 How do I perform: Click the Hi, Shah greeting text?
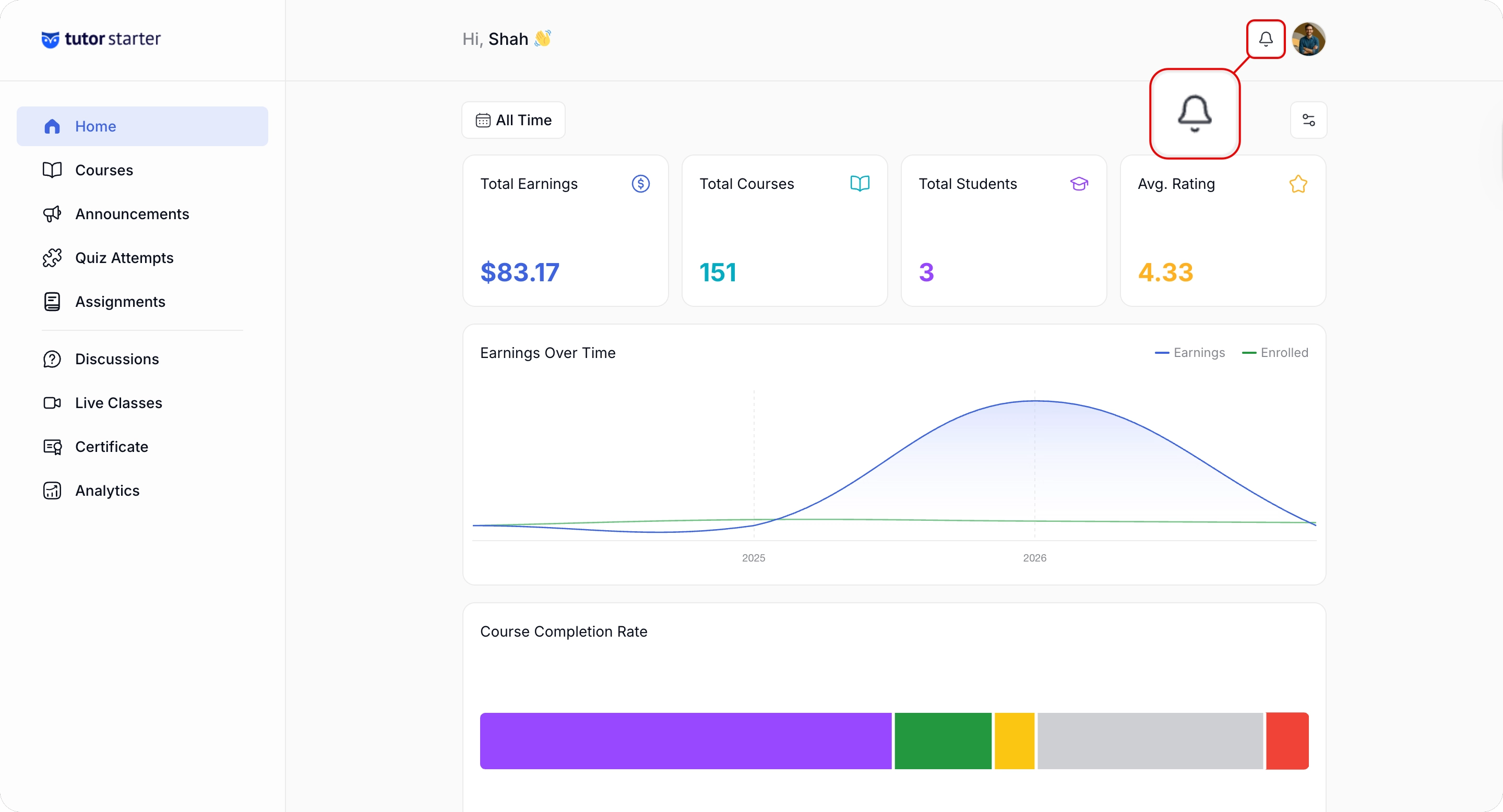[506, 39]
